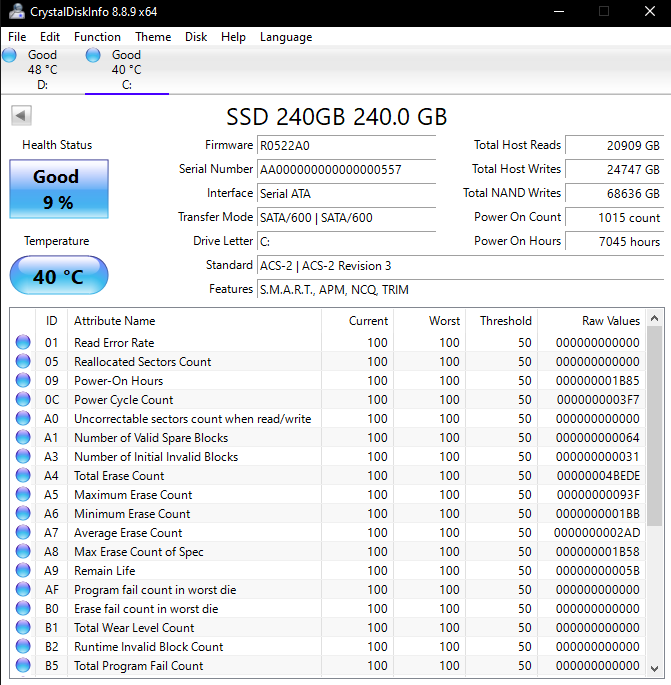671x685 pixels.
Task: Click the Attribute Name column header
Action: click(194, 321)
